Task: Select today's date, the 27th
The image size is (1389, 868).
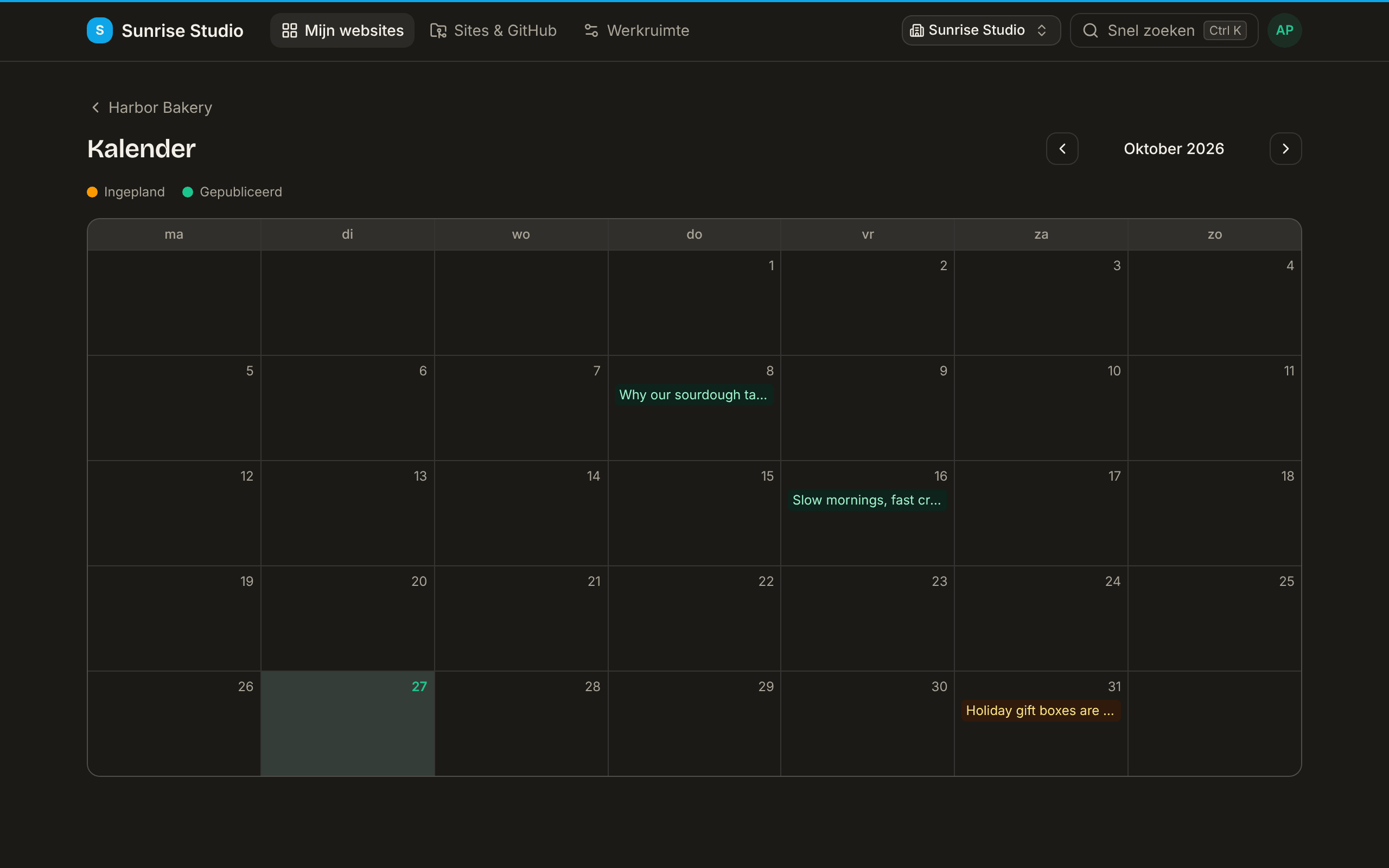Action: [x=347, y=723]
